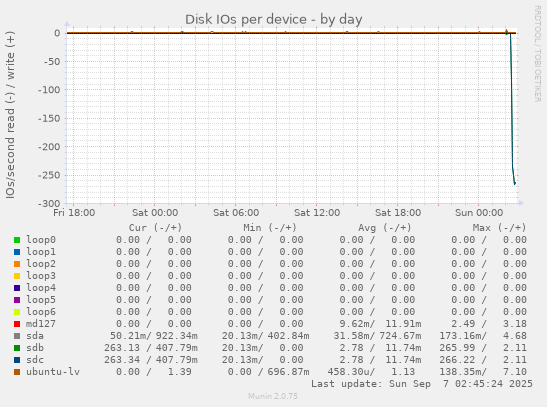Select the loop2 device label
The height and width of the screenshot is (407, 547).
point(41,264)
